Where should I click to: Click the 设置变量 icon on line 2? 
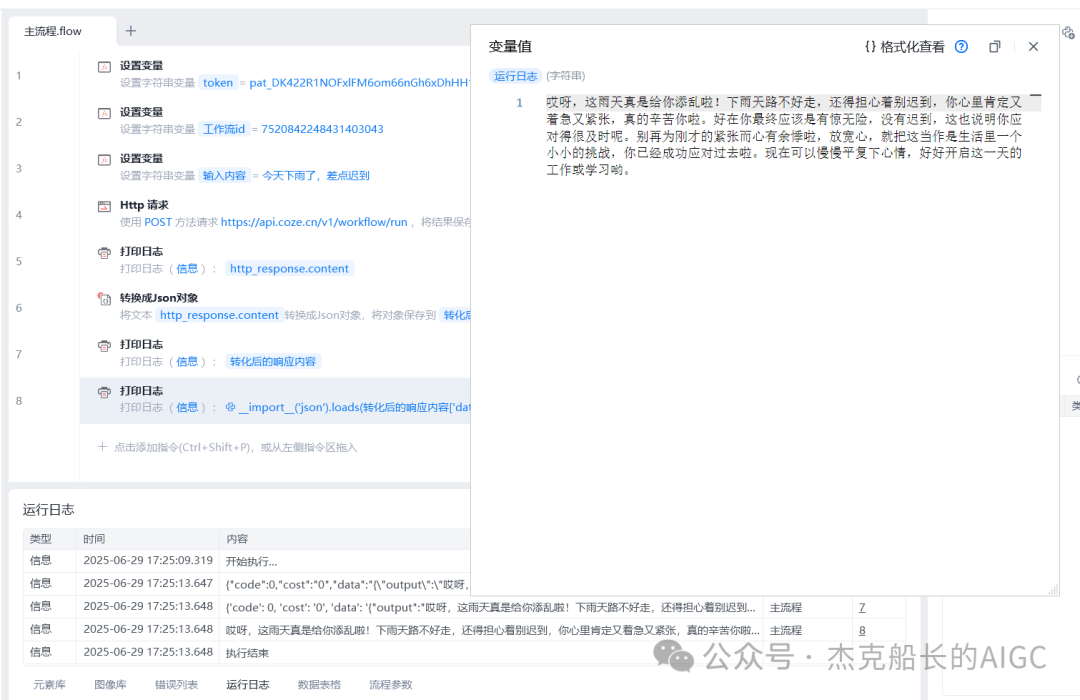tap(104, 113)
